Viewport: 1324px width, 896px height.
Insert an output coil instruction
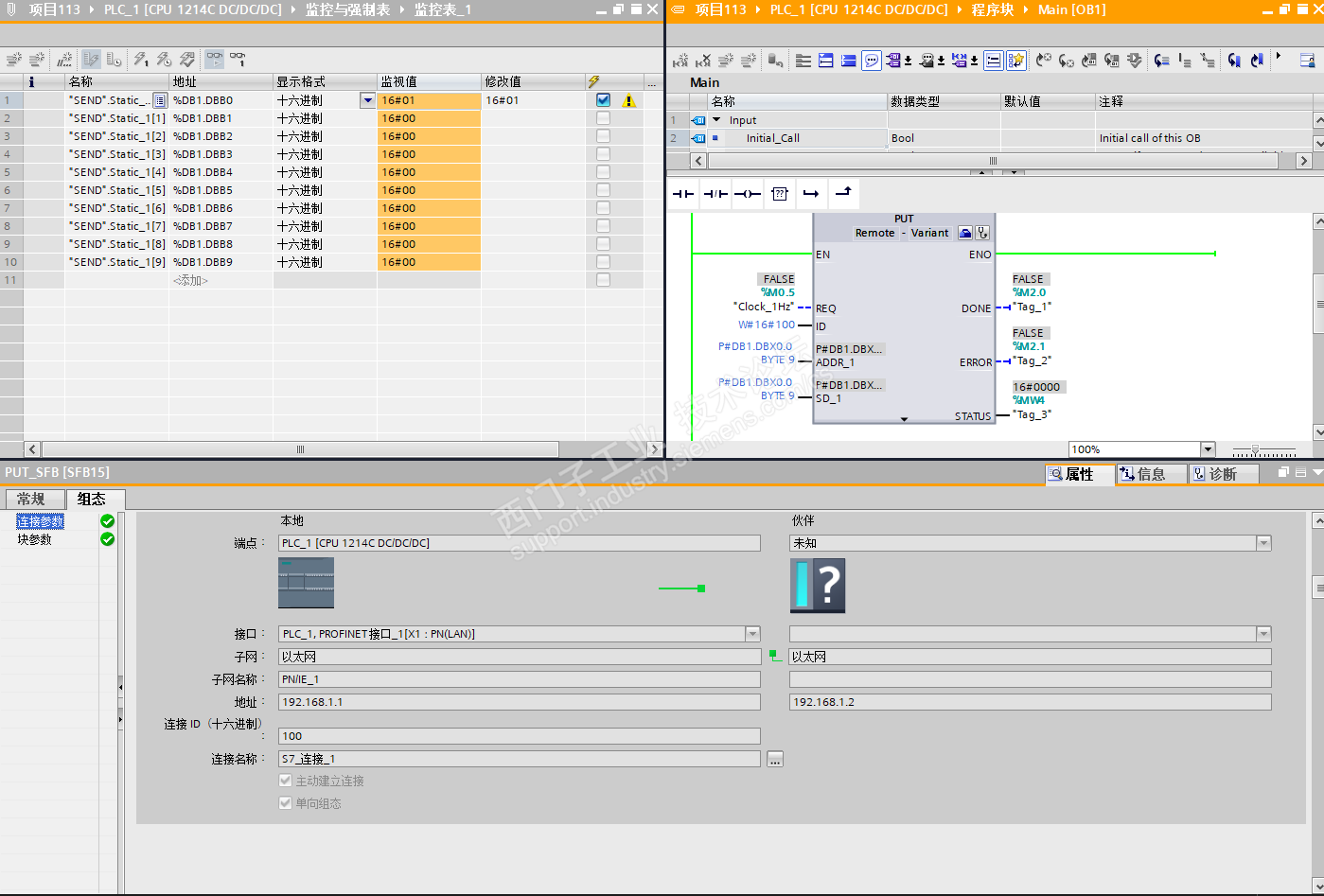tap(747, 194)
